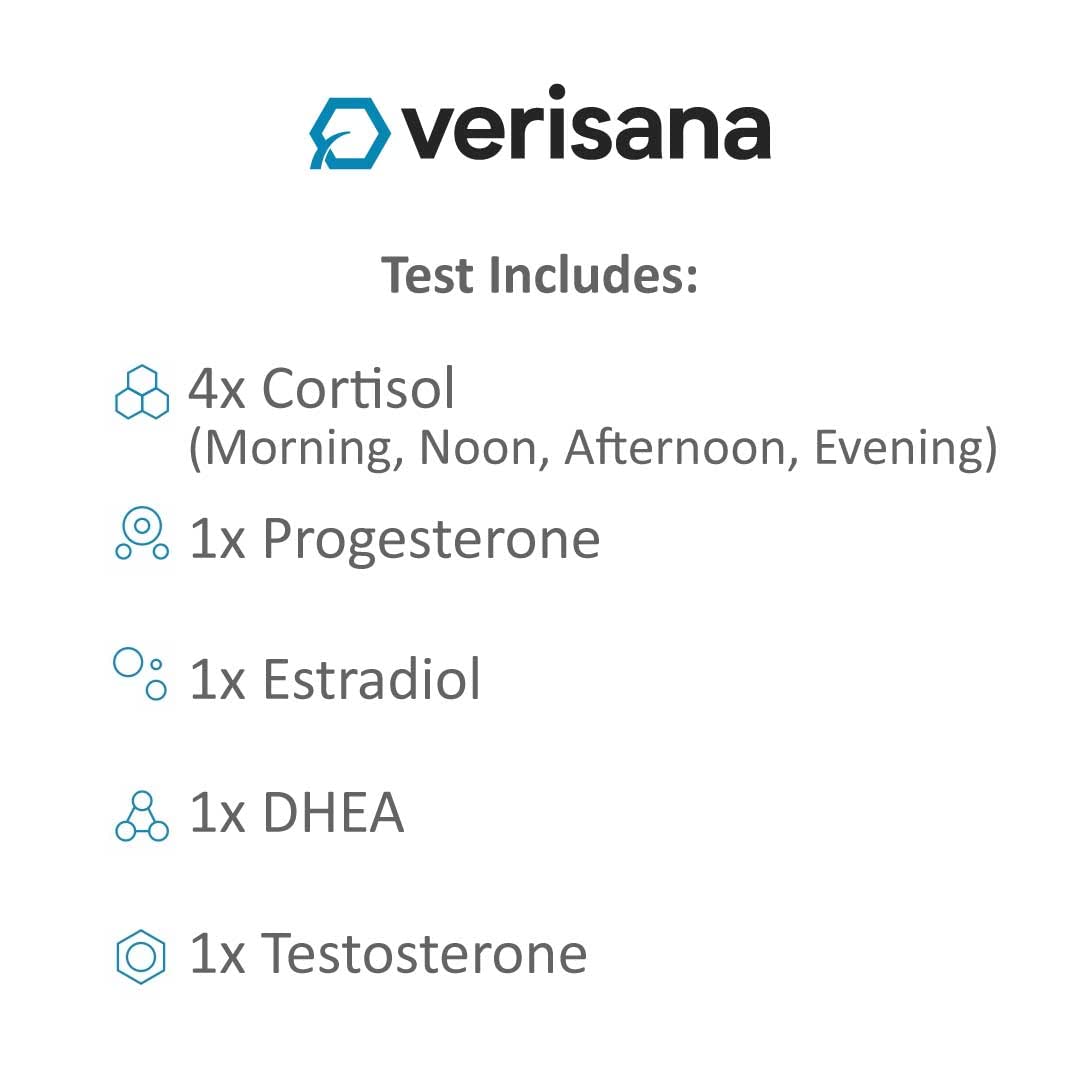Select the DHEA molecule triangle icon
Screen dimensions: 1080x1080
coord(142,817)
